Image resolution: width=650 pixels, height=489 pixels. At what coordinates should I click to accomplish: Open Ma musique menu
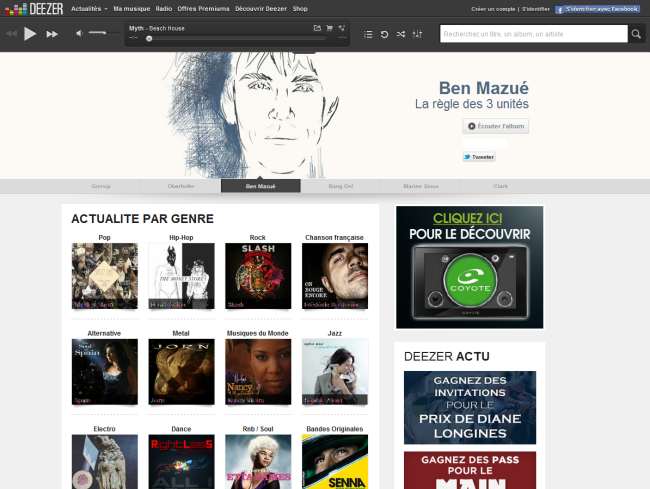coord(131,9)
